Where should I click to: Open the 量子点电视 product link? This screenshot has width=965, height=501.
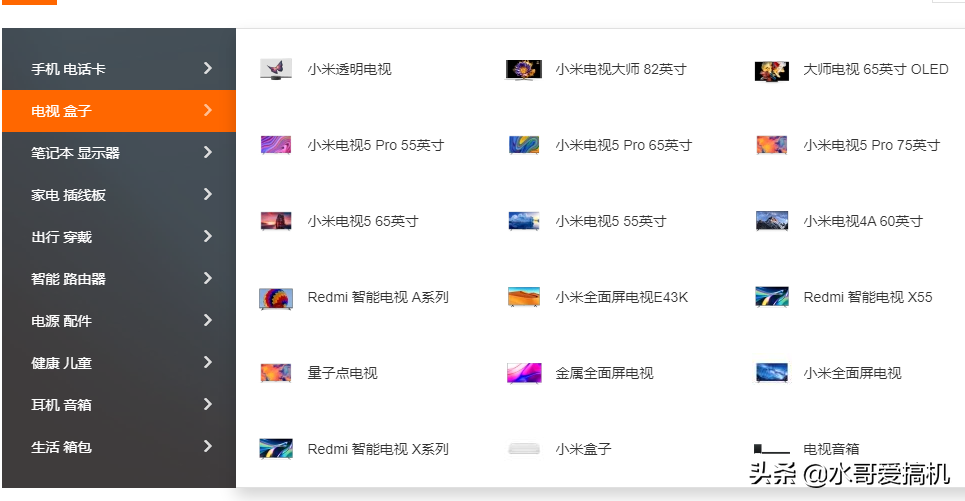coord(343,373)
